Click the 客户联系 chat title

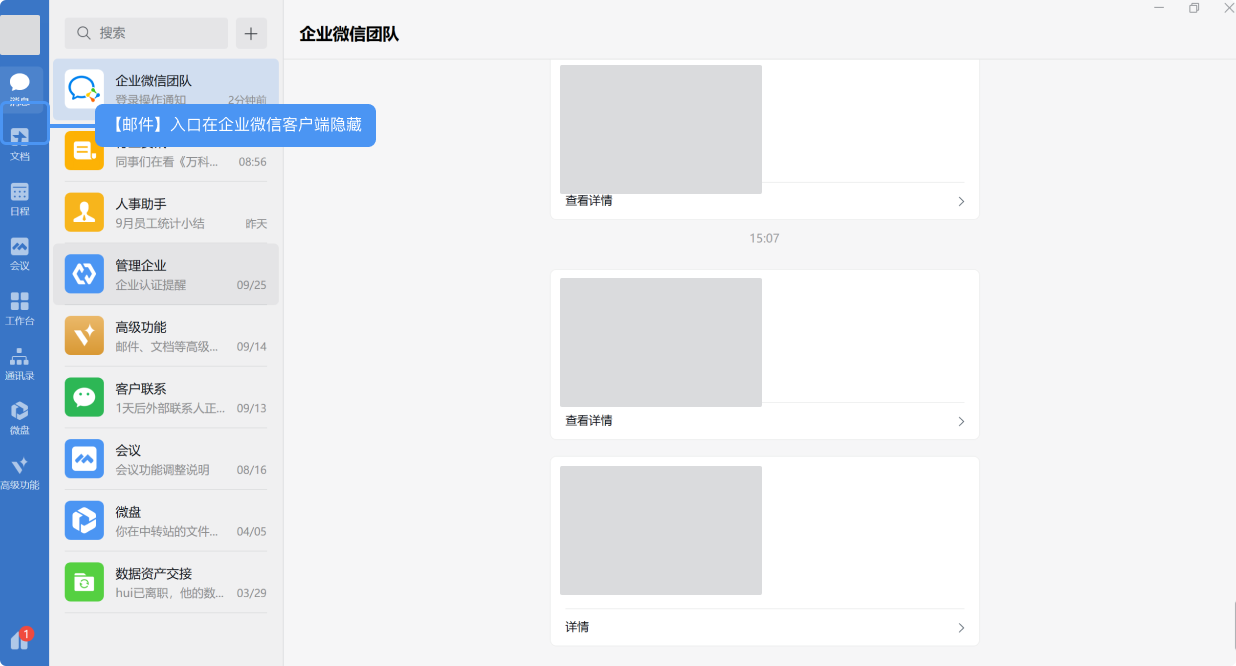(x=140, y=388)
